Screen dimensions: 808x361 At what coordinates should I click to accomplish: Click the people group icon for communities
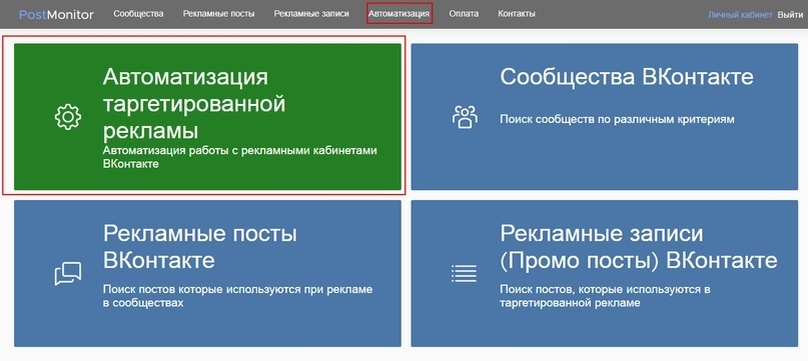click(x=464, y=117)
